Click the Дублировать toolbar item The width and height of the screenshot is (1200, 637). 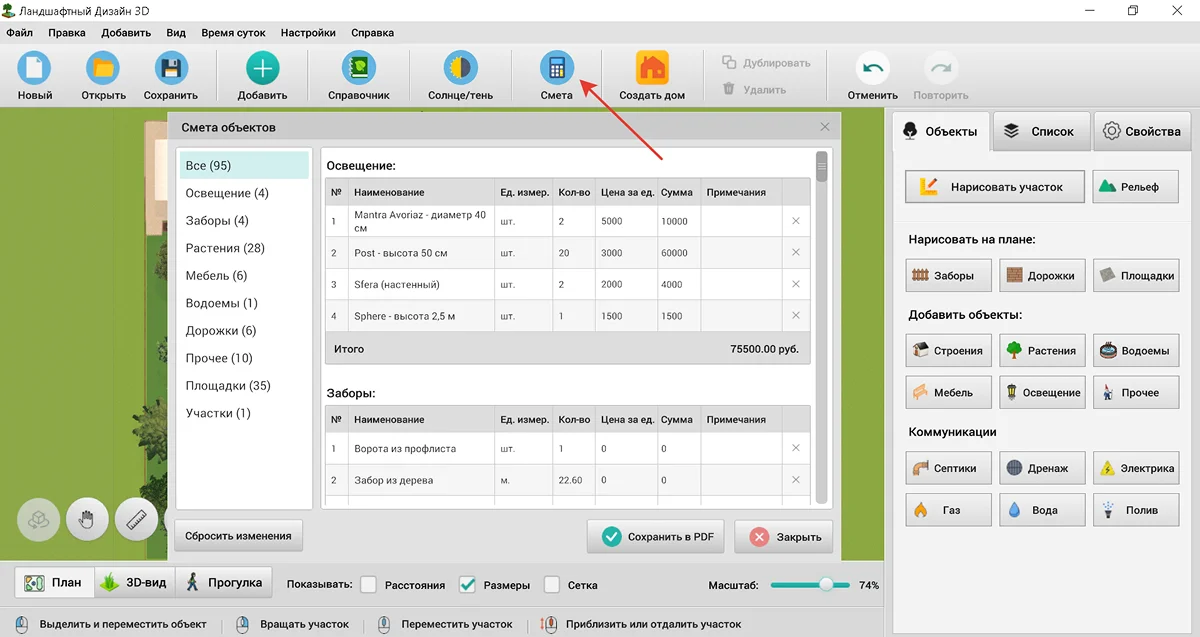coord(766,62)
